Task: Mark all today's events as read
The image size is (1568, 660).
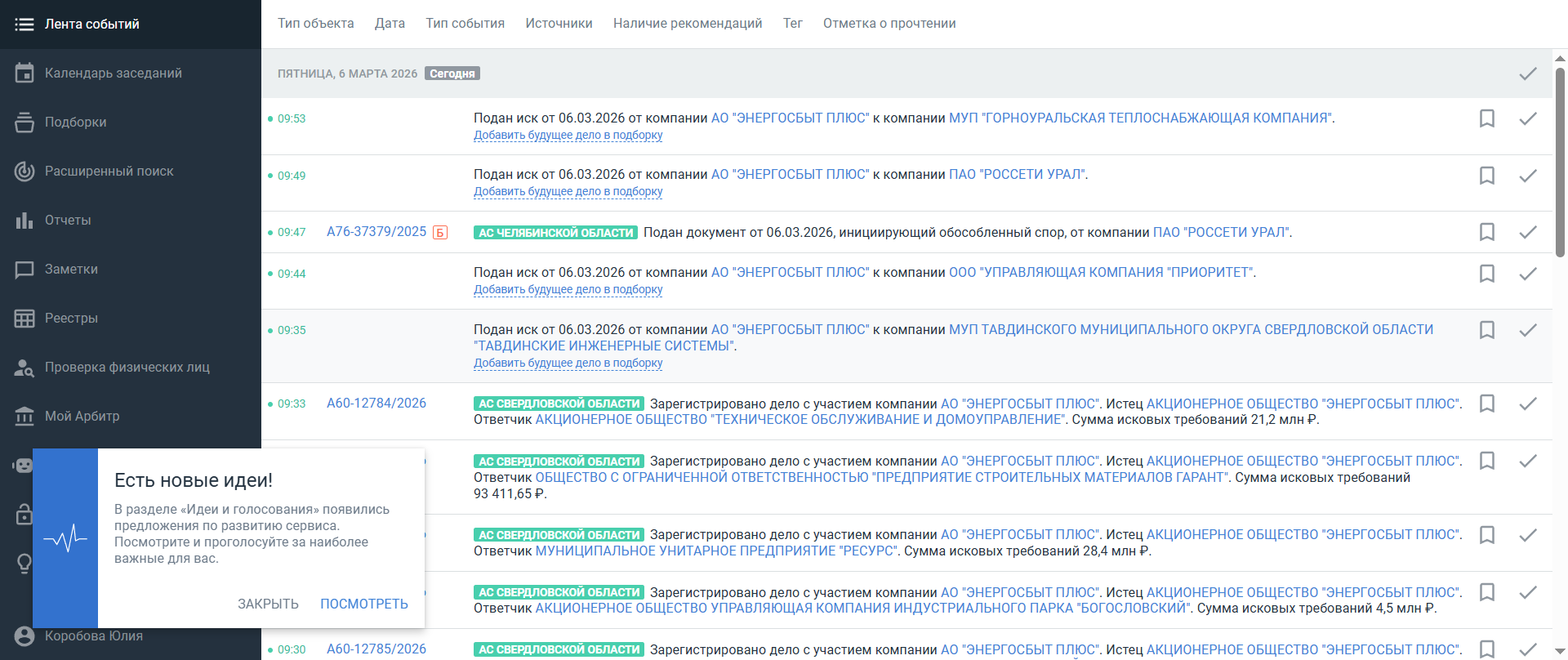Action: (x=1528, y=74)
